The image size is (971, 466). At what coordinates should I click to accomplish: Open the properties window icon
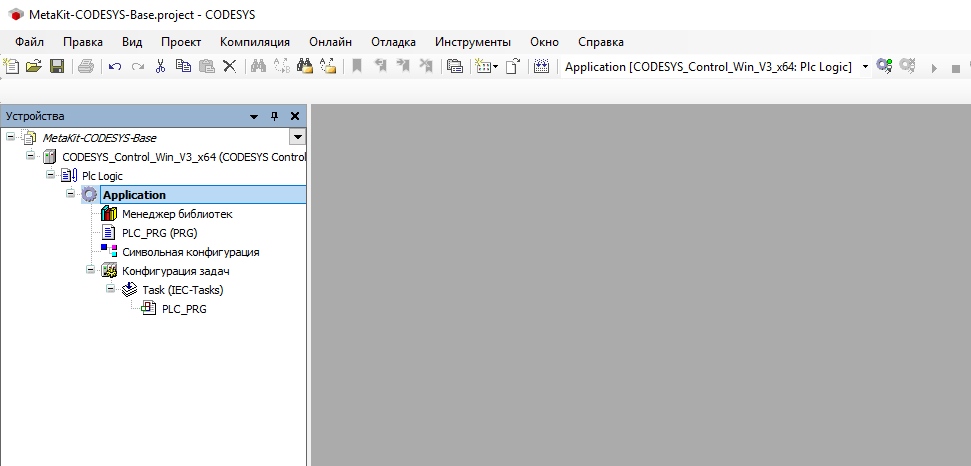(x=455, y=66)
